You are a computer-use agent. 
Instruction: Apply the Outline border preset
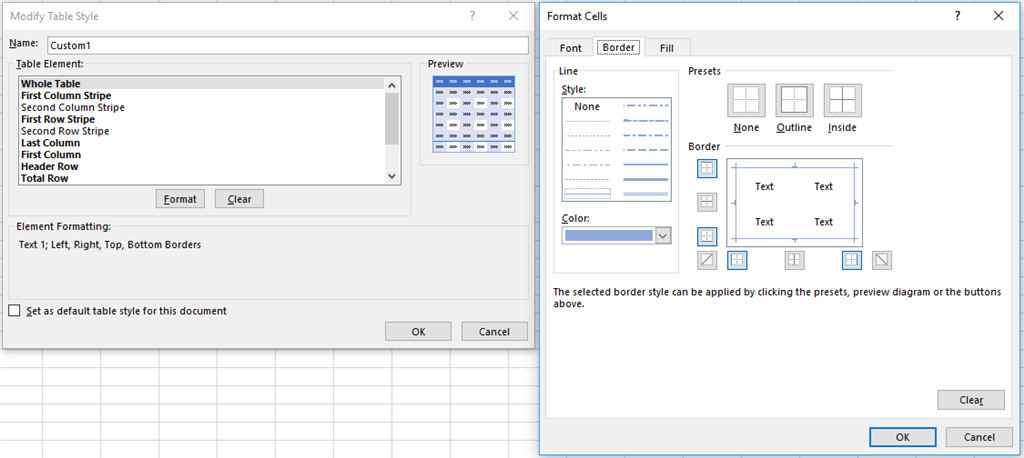point(794,100)
